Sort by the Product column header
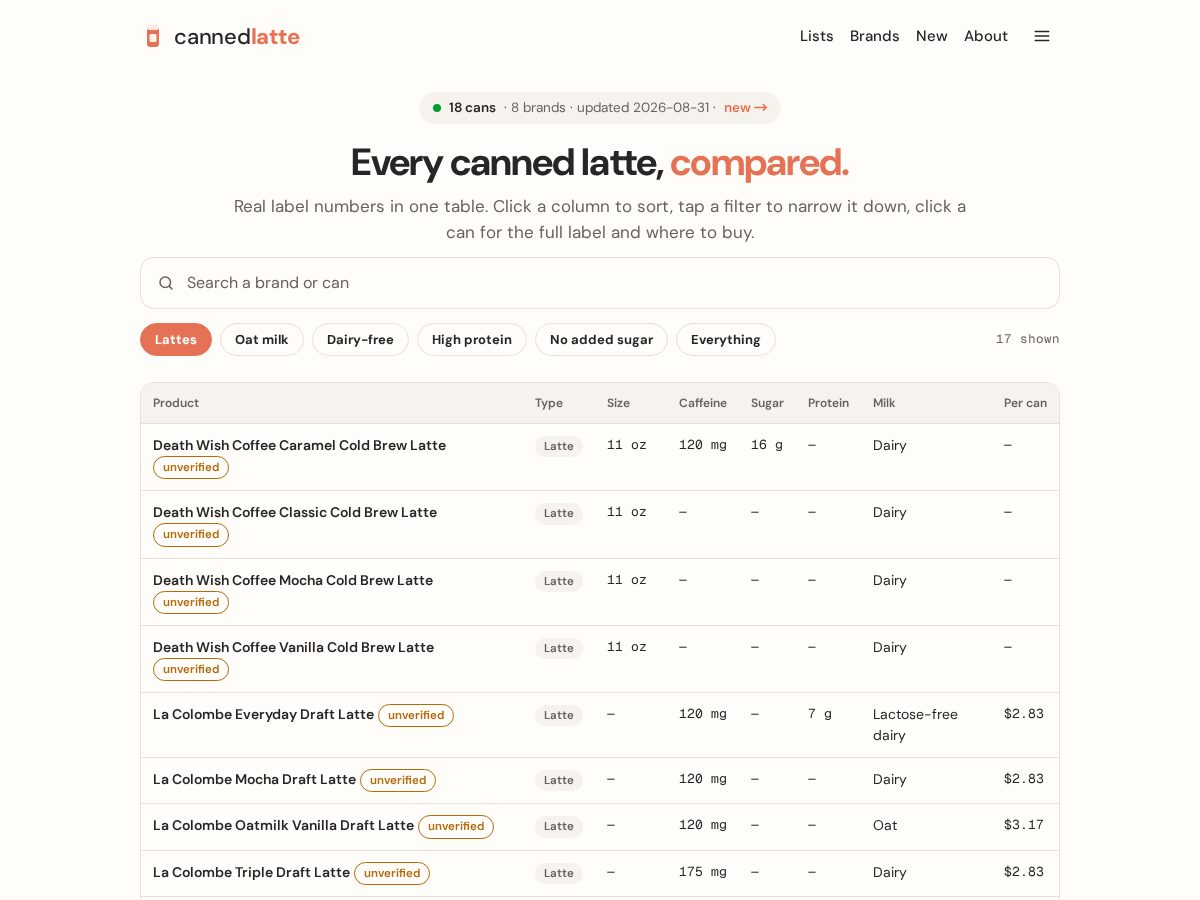Viewport: 1200px width, 900px height. pyautogui.click(x=176, y=403)
